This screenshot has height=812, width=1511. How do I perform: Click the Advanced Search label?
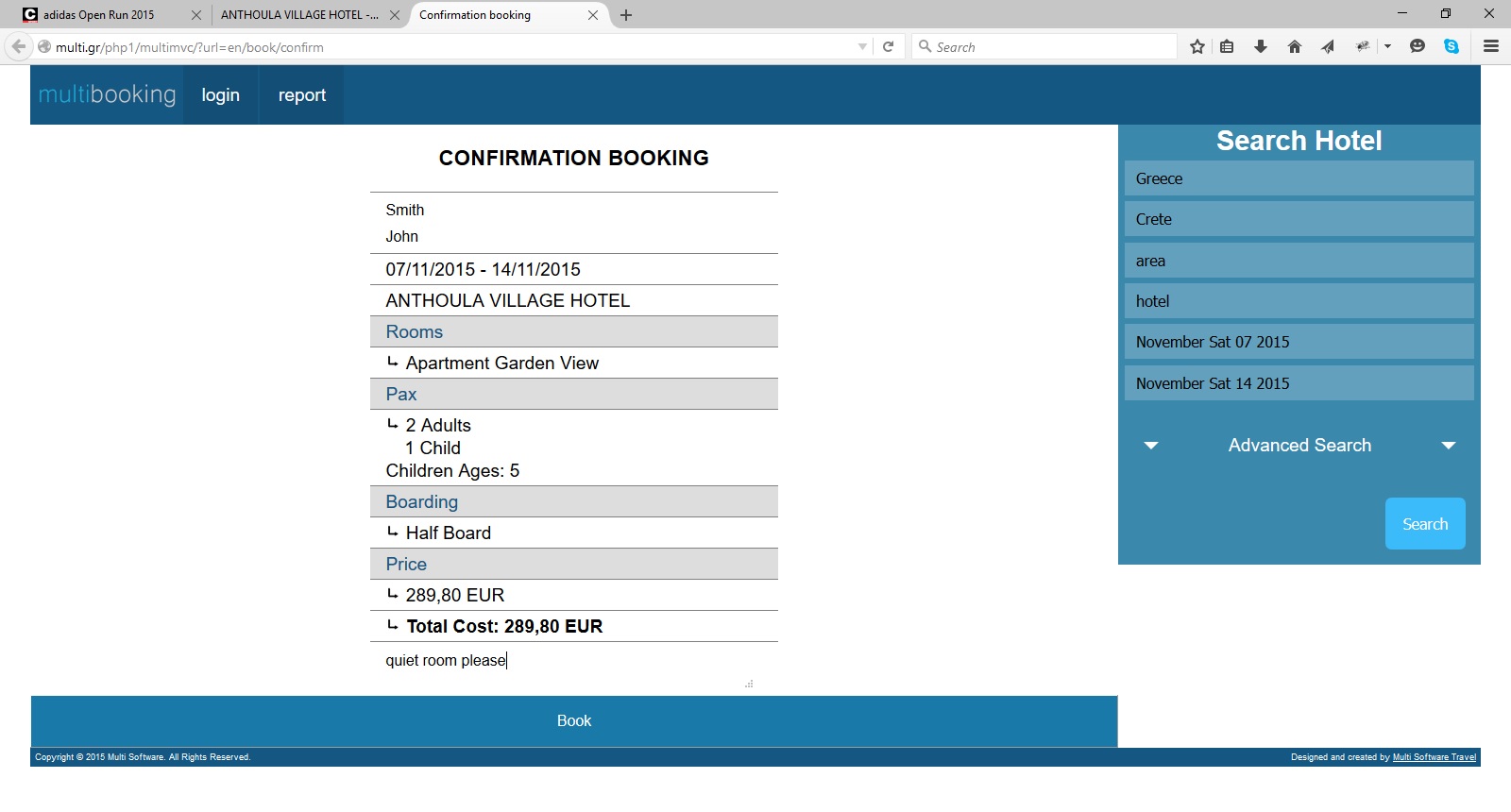tap(1299, 446)
